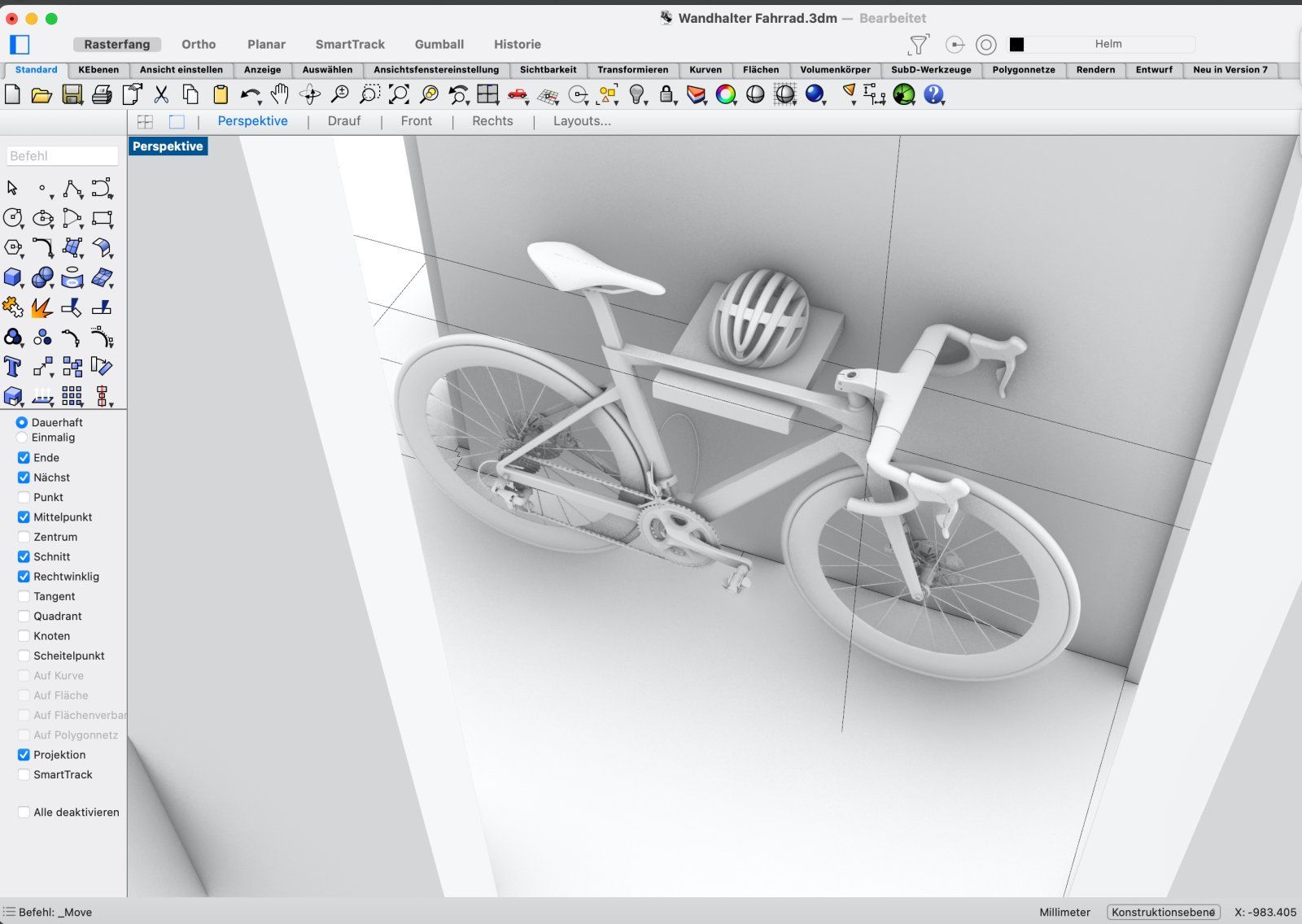This screenshot has width=1302, height=924.
Task: Click the Save floppy disk icon
Action: pyautogui.click(x=72, y=95)
